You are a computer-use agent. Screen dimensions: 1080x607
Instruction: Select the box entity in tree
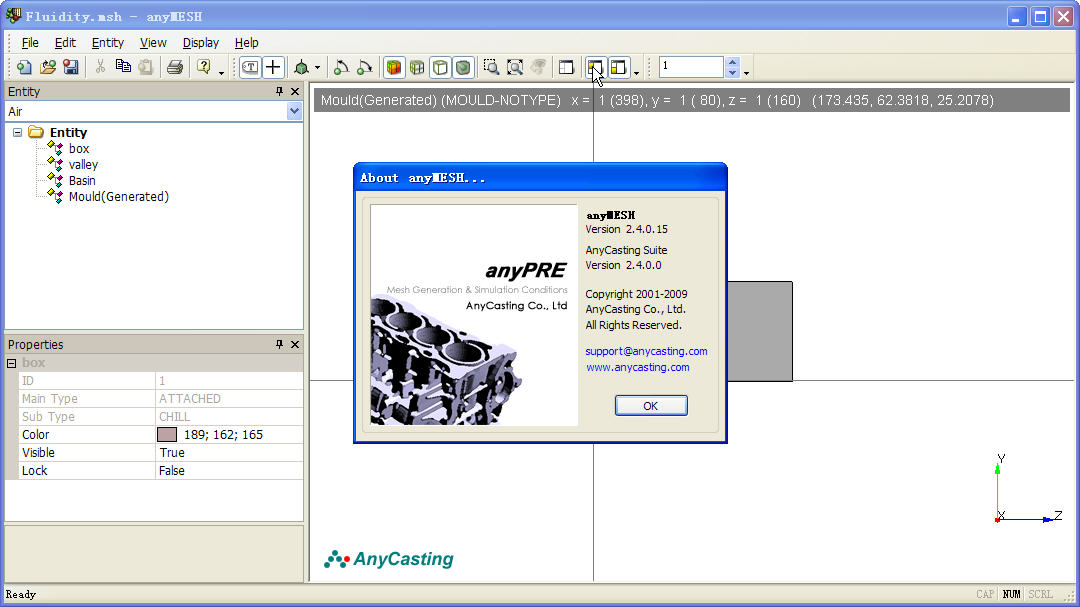tap(79, 149)
